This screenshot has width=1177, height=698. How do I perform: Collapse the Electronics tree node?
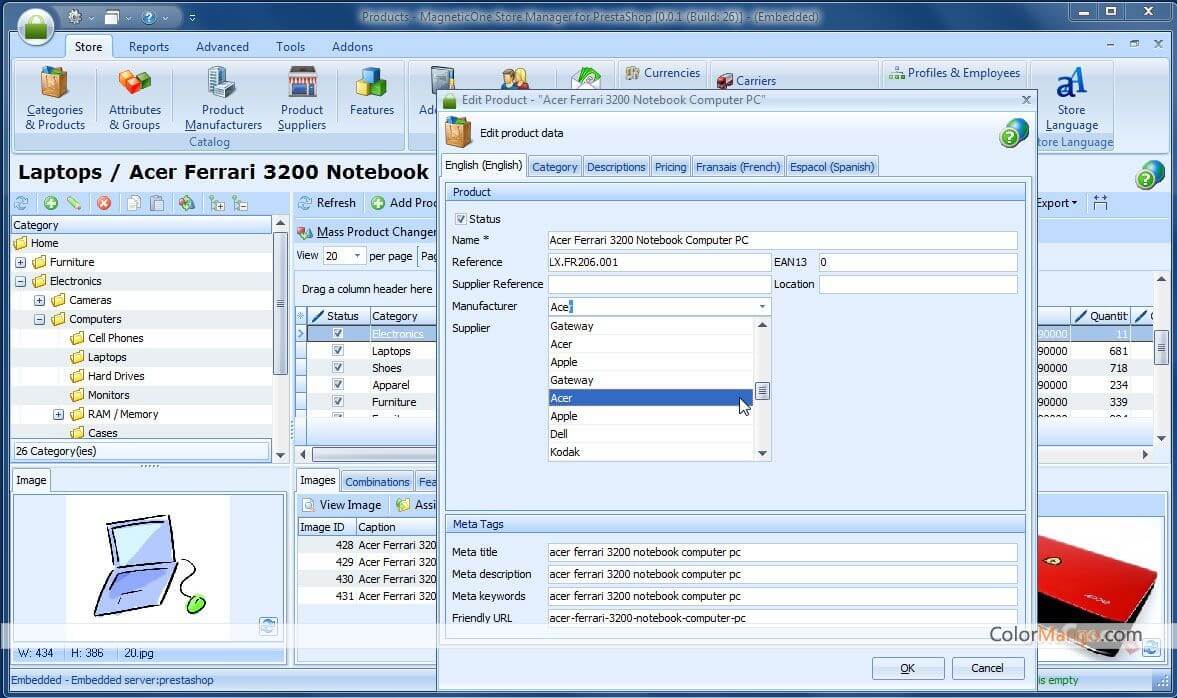[x=20, y=281]
